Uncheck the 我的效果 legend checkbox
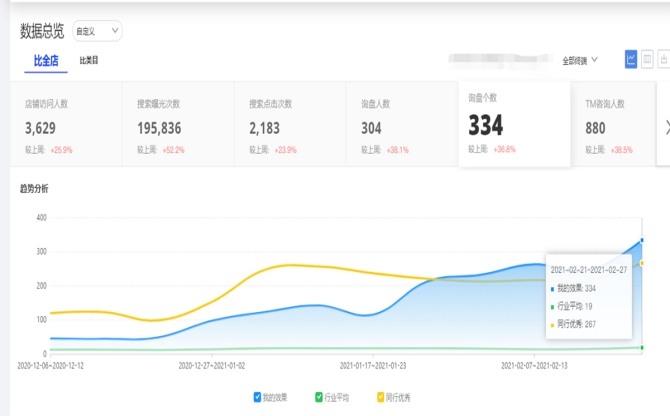The image size is (670, 416). (258, 397)
